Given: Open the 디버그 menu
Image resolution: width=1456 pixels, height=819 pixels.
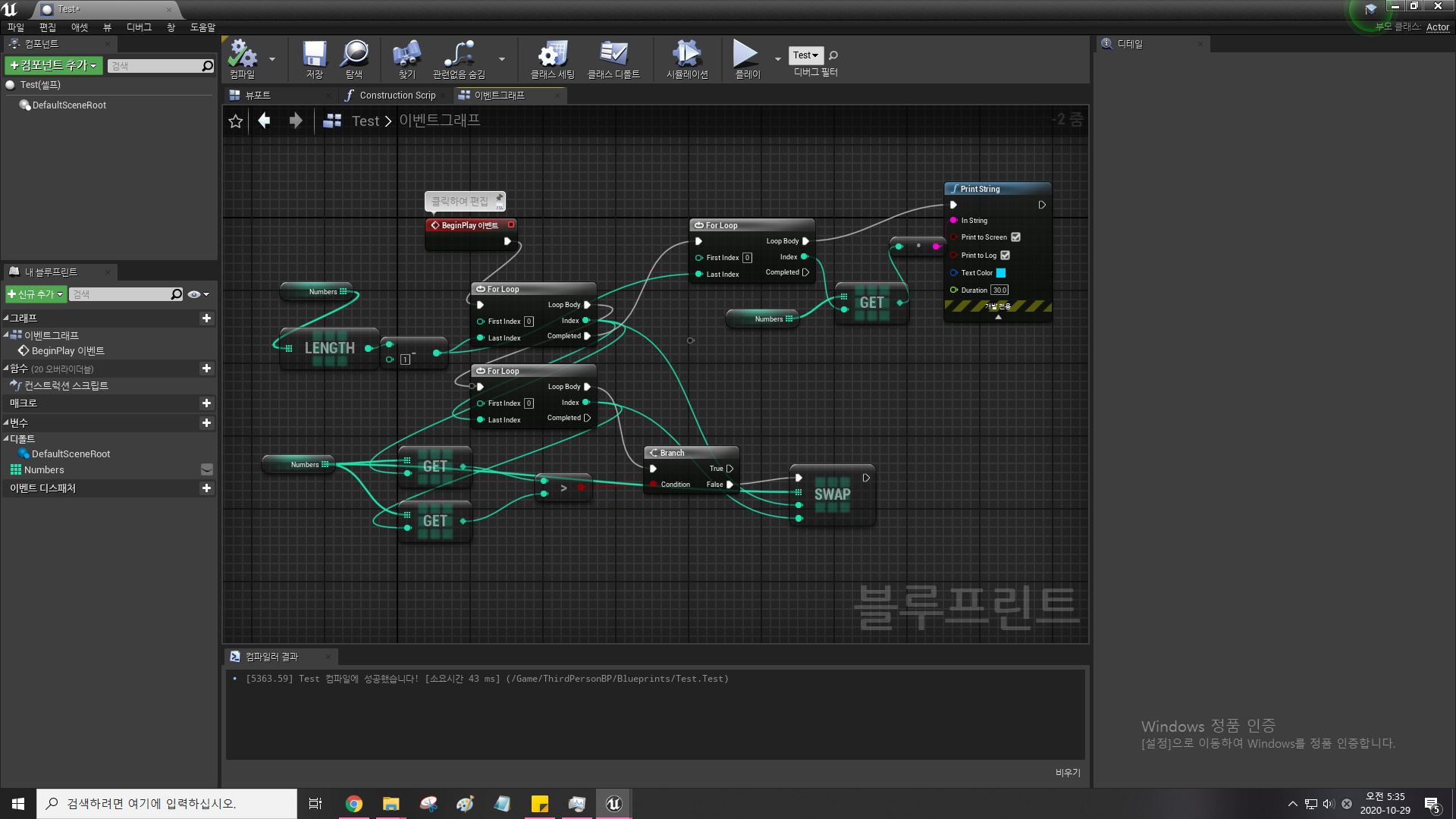Looking at the screenshot, I should [139, 27].
